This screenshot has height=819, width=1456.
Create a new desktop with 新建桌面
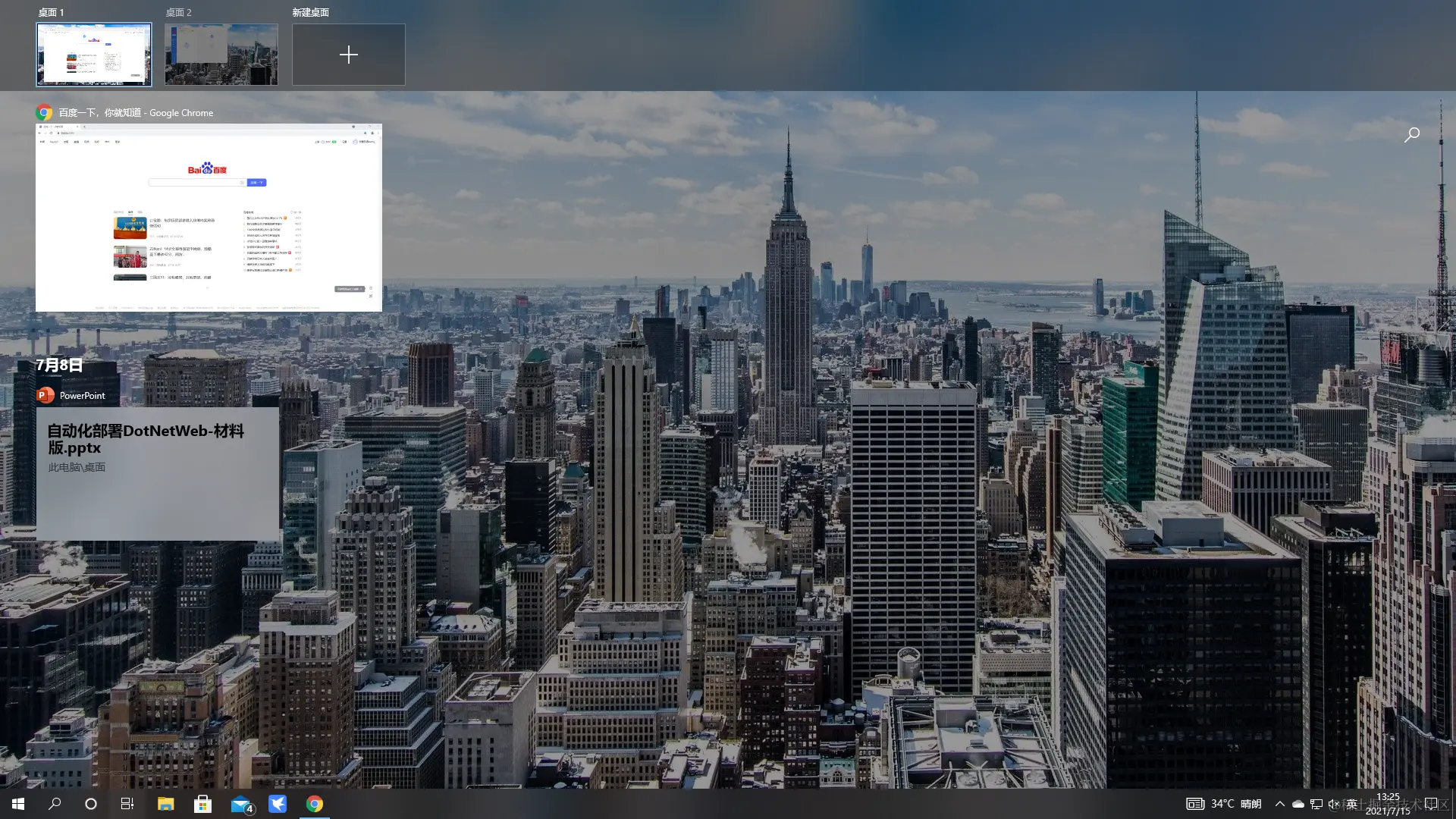(348, 54)
